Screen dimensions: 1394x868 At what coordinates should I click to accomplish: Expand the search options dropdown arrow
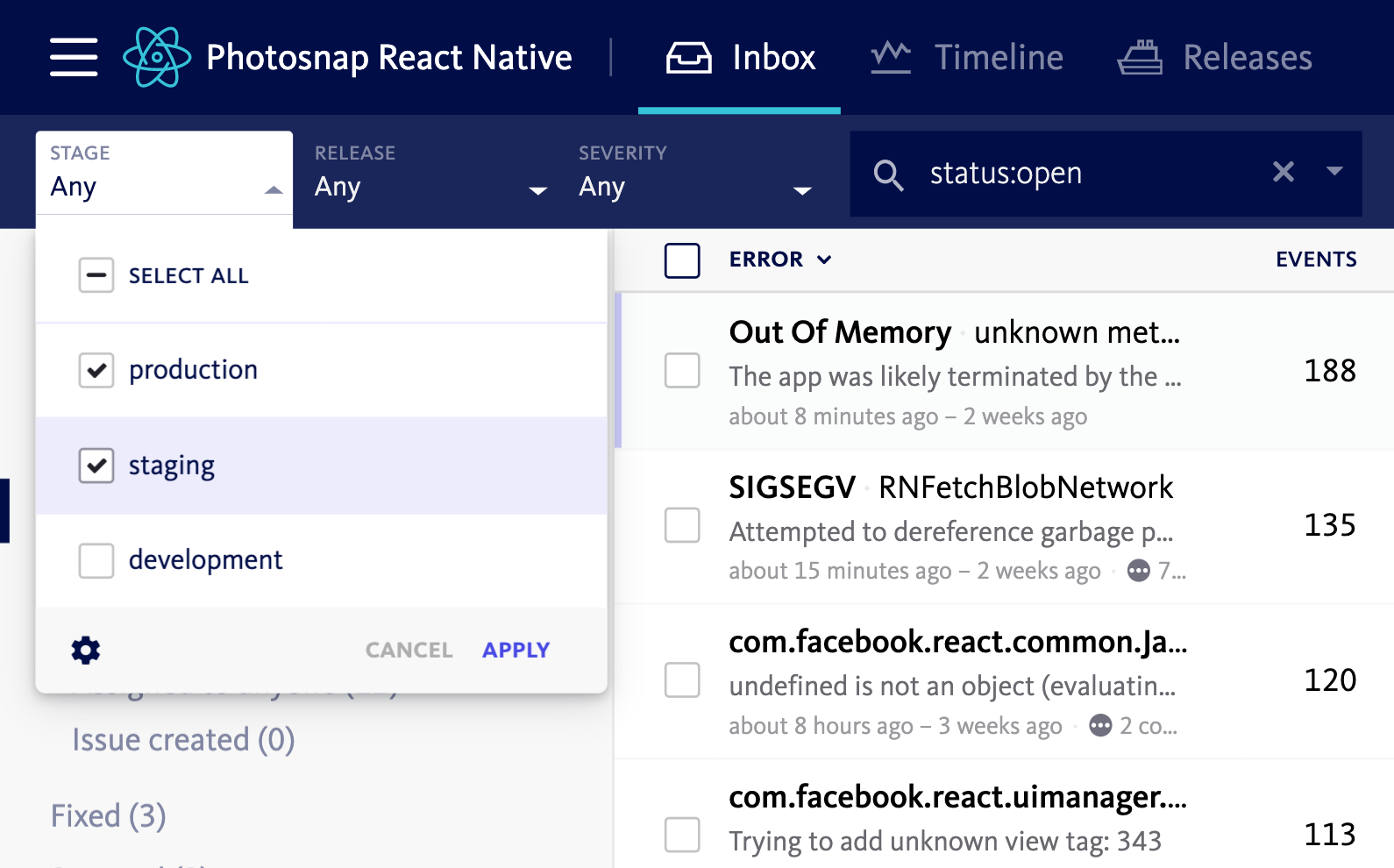coord(1334,172)
